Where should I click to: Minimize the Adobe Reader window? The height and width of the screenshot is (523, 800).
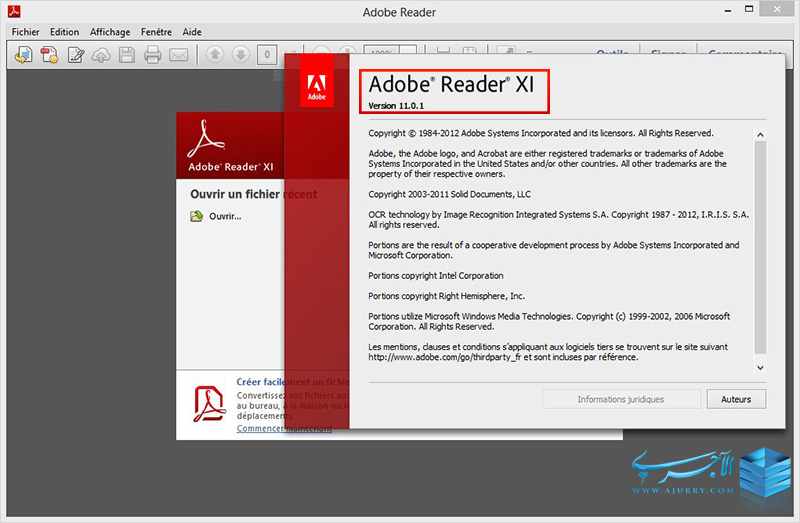(728, 10)
